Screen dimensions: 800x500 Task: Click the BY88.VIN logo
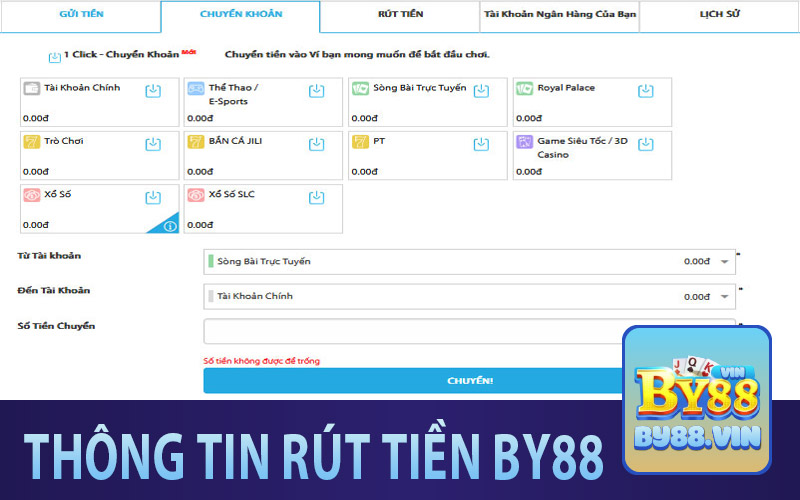coord(696,400)
